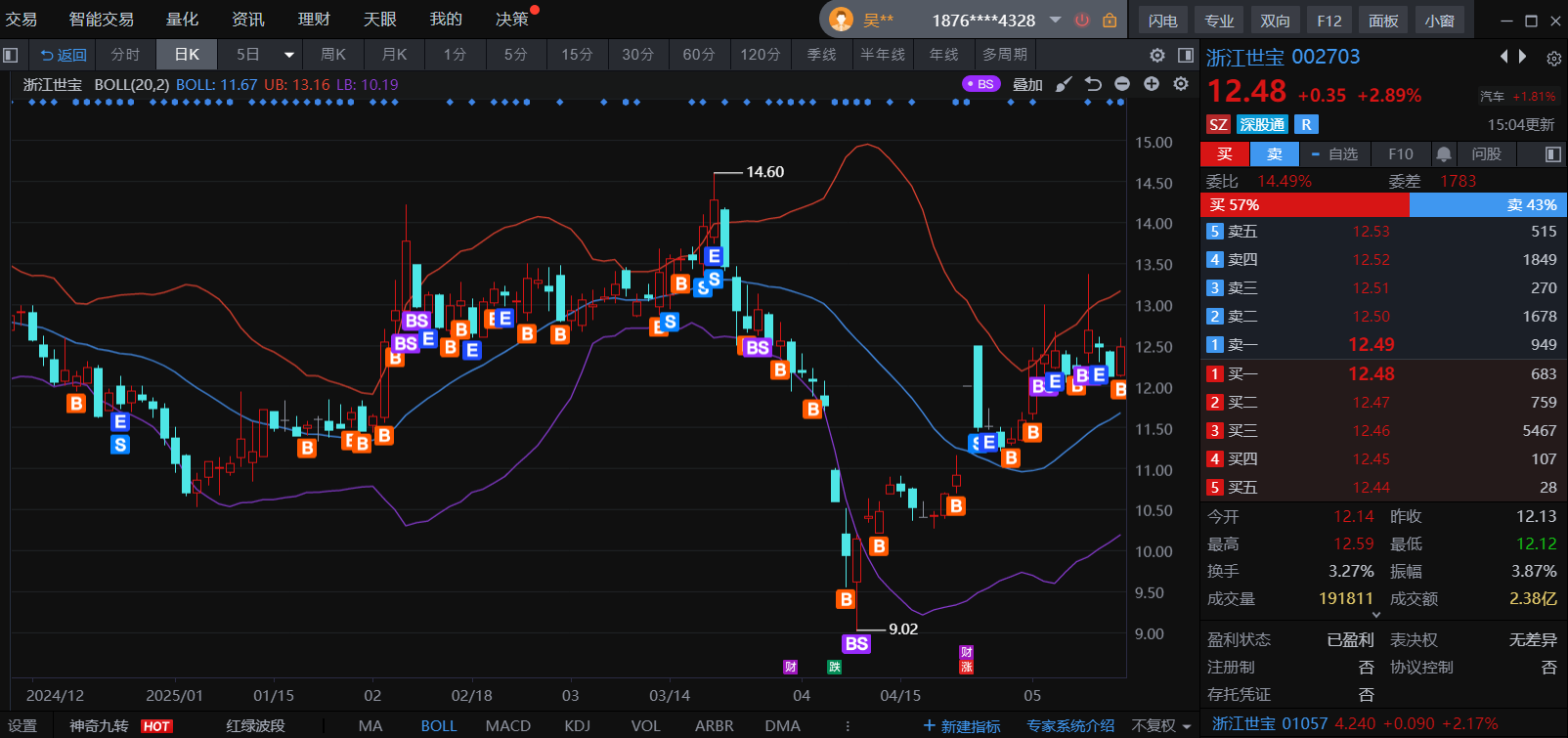Open the 智能交易 menu
The image size is (1568, 738).
pyautogui.click(x=102, y=20)
